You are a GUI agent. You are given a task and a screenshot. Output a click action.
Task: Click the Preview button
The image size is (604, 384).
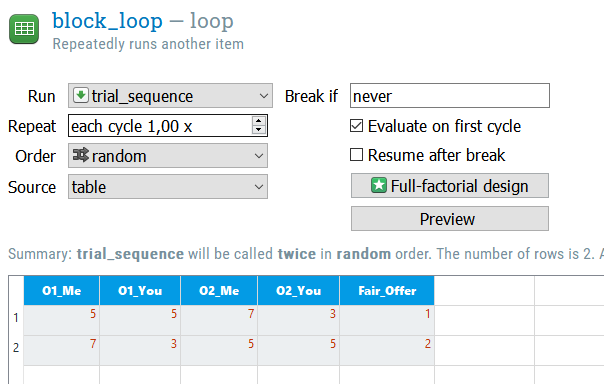[450, 219]
